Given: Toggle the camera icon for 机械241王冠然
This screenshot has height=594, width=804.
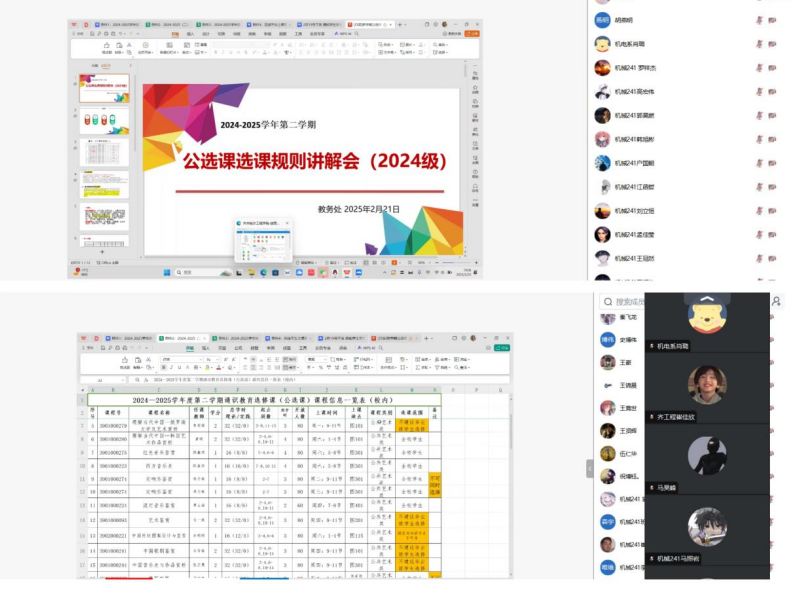Looking at the screenshot, I should [x=772, y=259].
